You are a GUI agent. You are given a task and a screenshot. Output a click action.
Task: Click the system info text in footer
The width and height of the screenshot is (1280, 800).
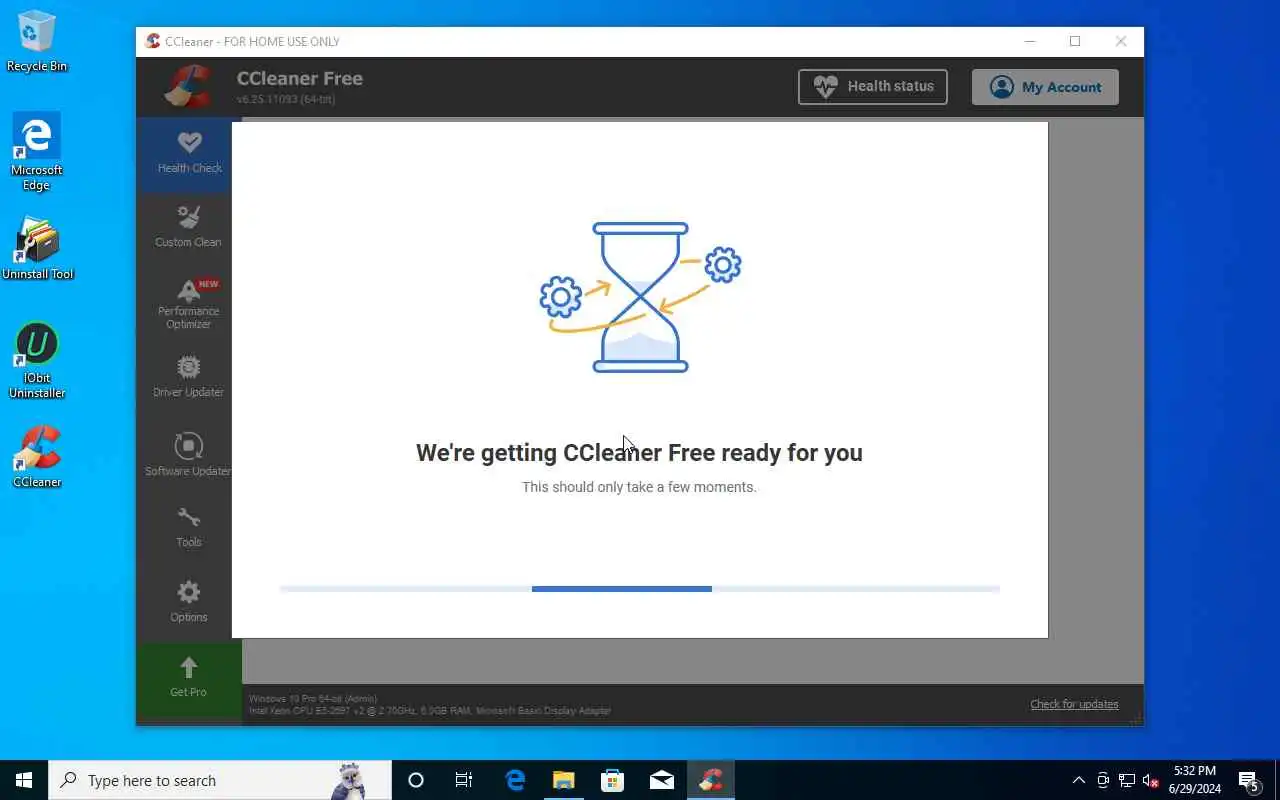coord(429,705)
